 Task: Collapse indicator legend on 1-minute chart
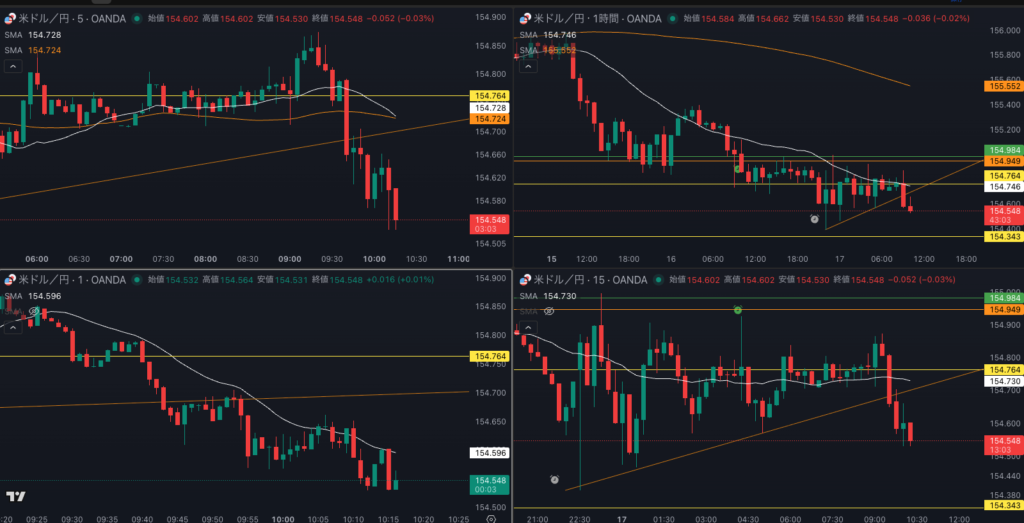(13, 327)
